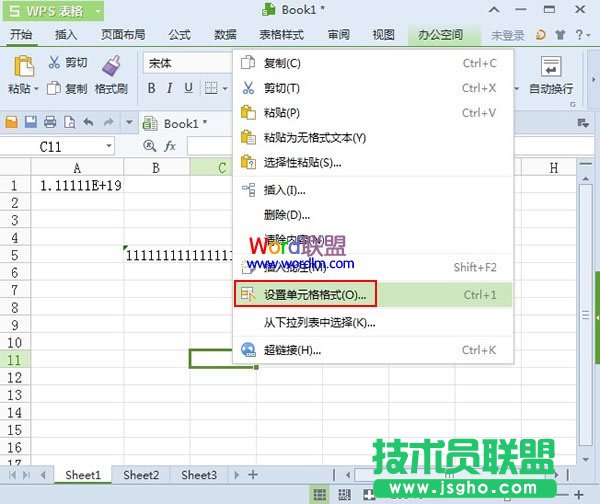Select the Format Painter brush icon
Viewport: 600px width, 504px height.
point(111,65)
